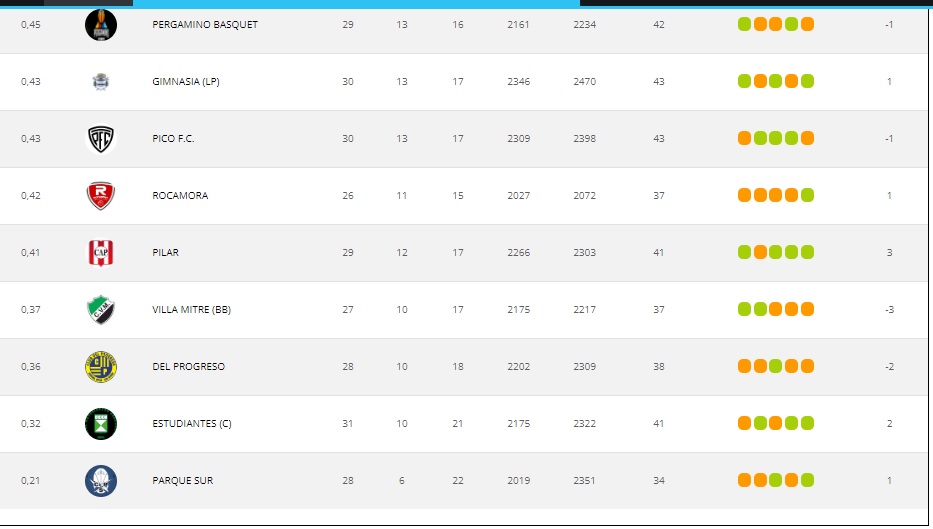This screenshot has width=933, height=529.
Task: Visit the PARQUE SUR team name
Action: tap(182, 480)
